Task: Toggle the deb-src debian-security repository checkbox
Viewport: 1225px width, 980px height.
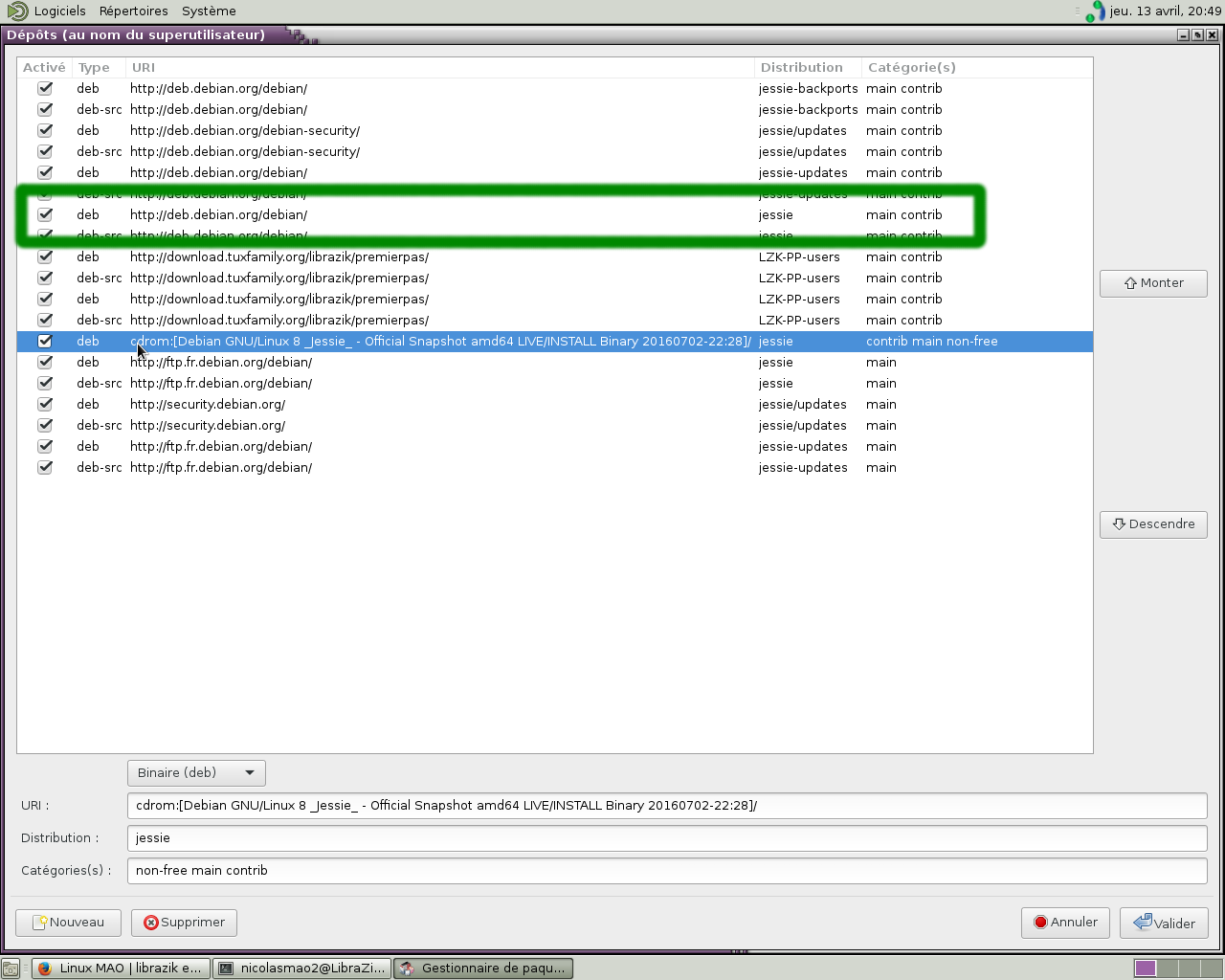Action: tap(45, 151)
